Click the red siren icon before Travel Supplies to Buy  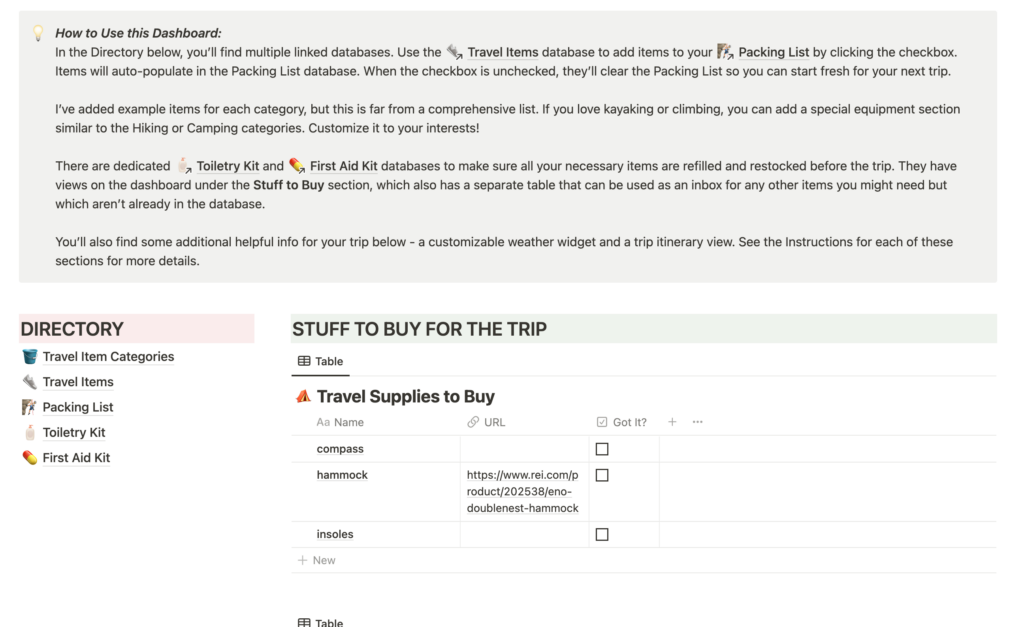click(x=301, y=396)
